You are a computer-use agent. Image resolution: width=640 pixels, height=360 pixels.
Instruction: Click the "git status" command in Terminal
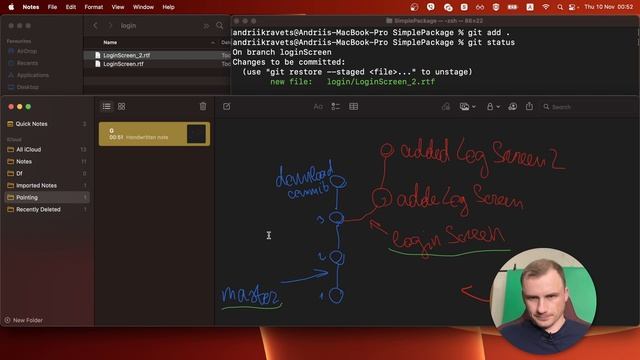(491, 42)
